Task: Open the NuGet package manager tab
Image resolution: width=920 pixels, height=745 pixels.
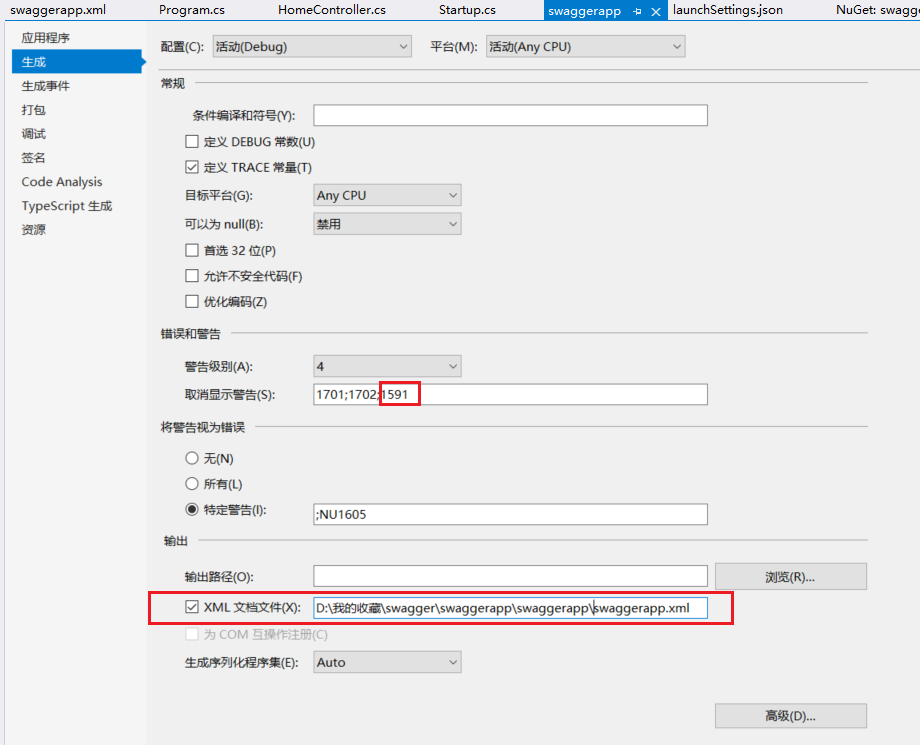Action: 877,10
